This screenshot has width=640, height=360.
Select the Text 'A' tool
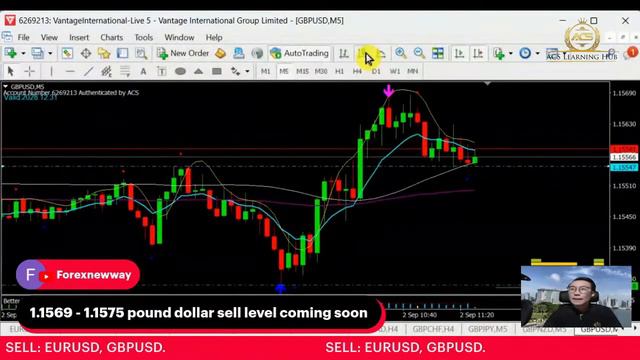143,71
